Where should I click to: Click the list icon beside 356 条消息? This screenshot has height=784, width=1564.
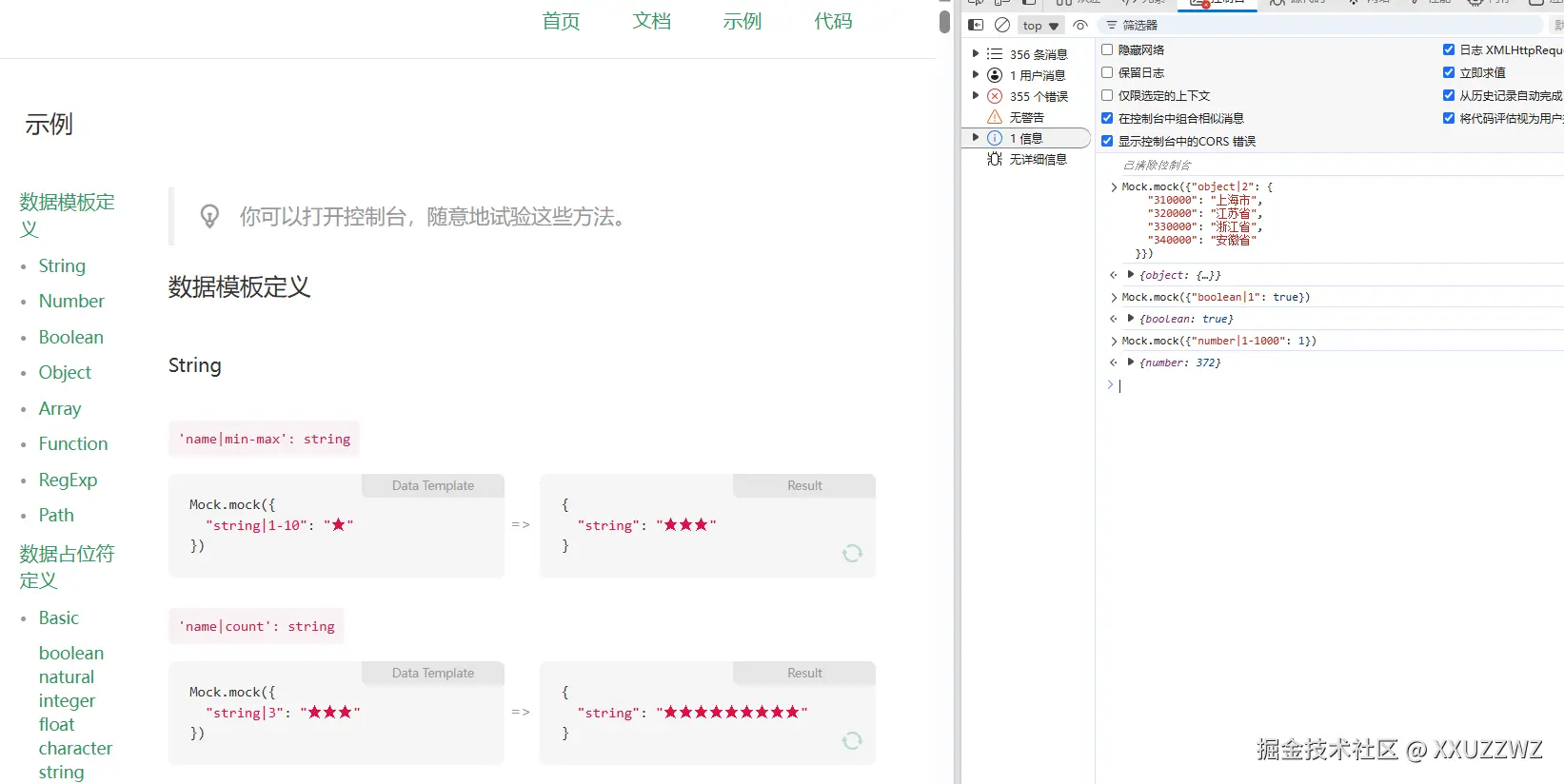click(995, 54)
